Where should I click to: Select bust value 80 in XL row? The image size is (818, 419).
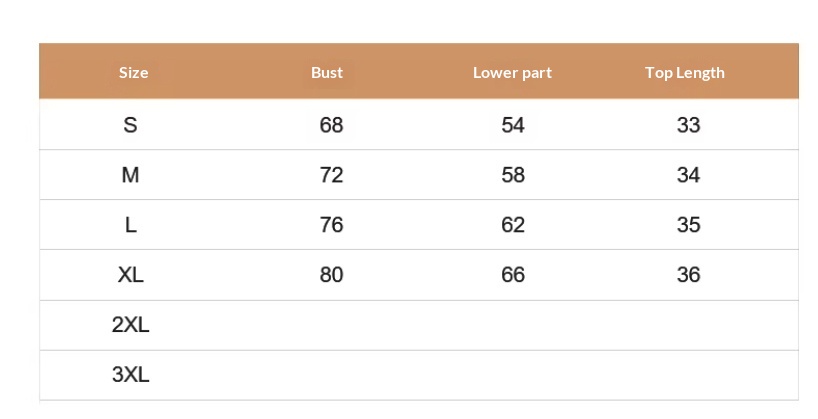(x=331, y=275)
